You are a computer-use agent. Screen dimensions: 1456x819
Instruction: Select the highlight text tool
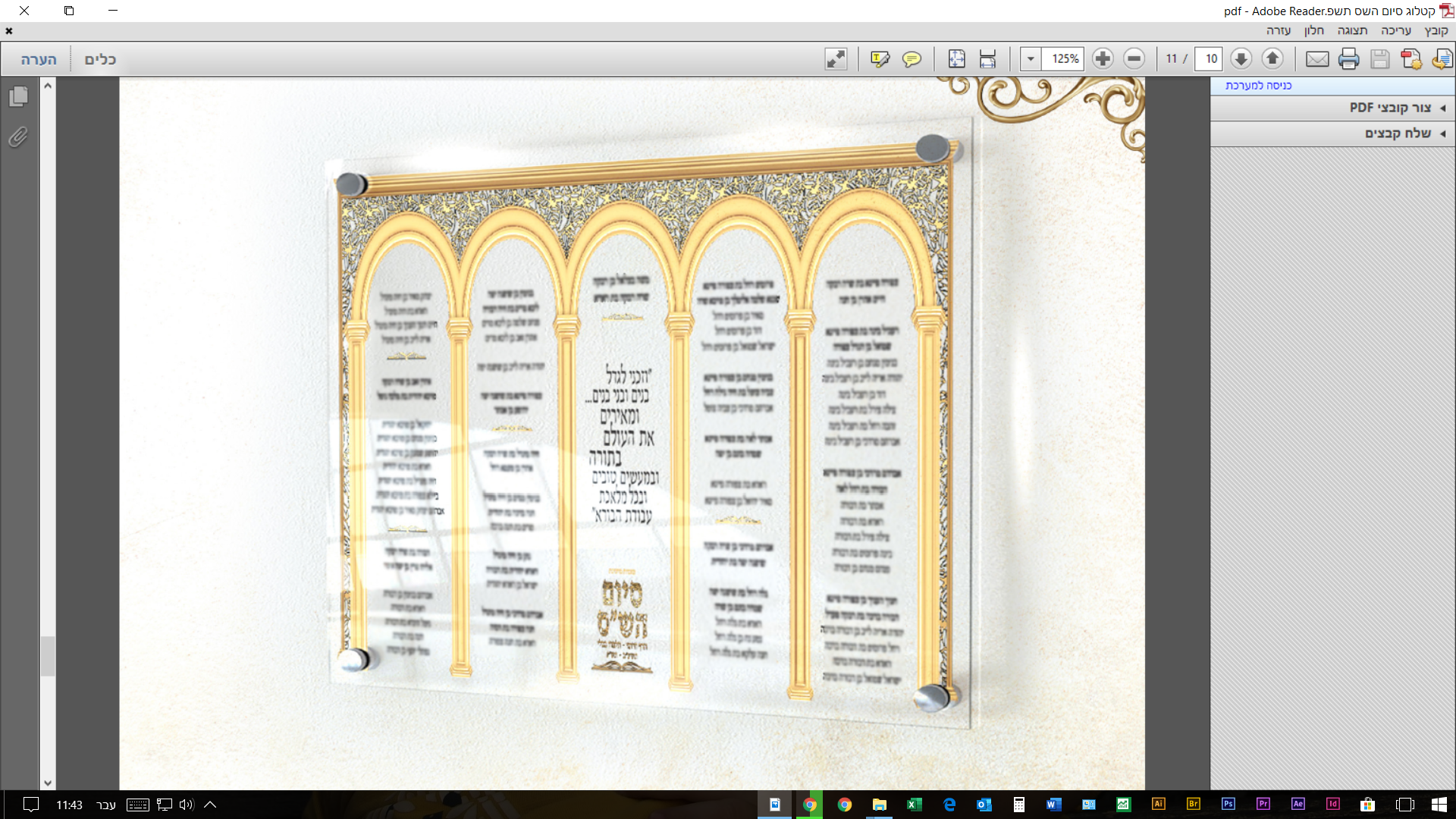pos(880,59)
